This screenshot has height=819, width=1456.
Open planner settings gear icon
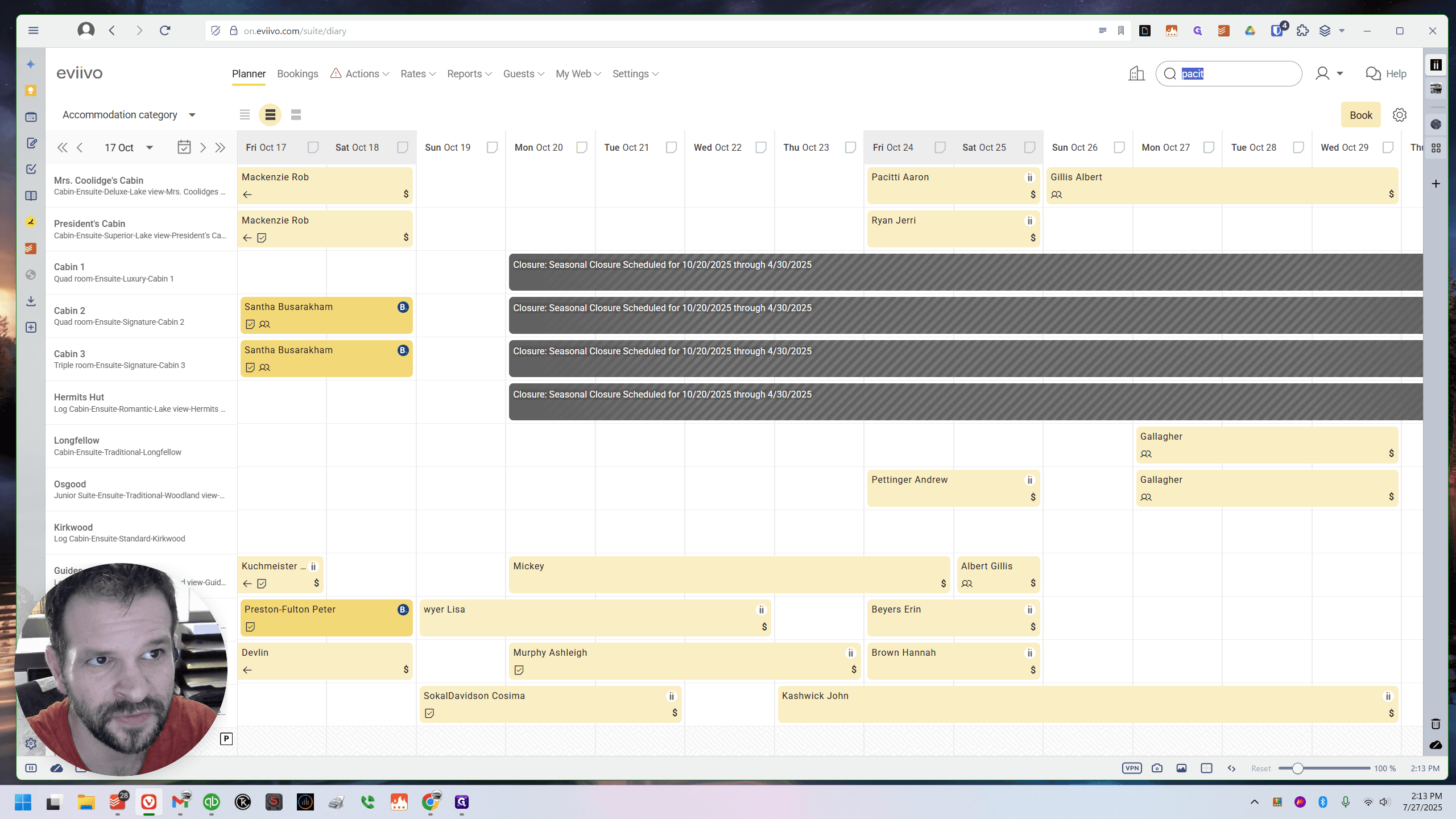tap(1400, 115)
